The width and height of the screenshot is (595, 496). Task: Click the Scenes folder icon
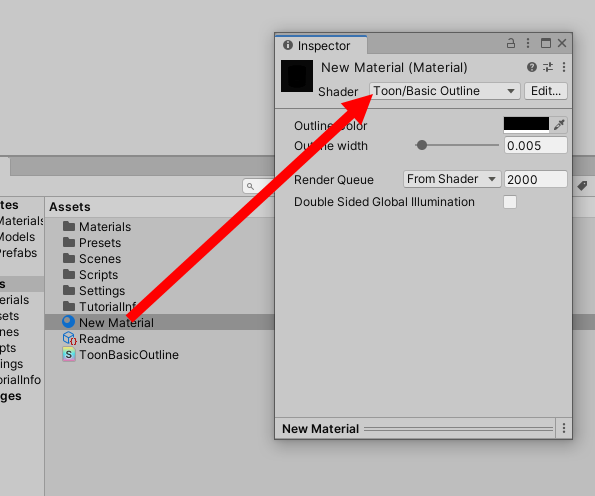(x=69, y=258)
